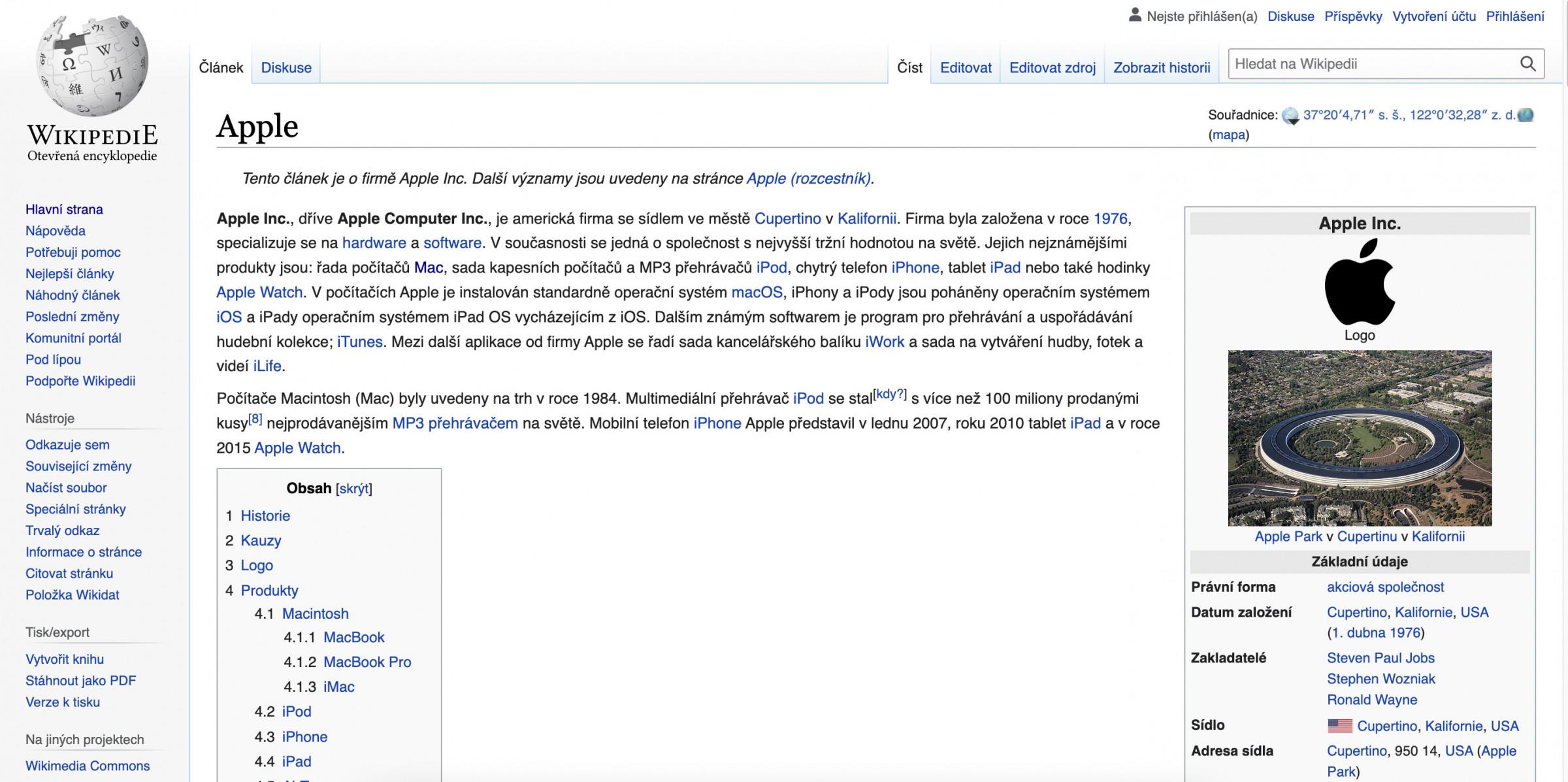
Task: Open Náhodný článek in sidebar
Action: click(x=73, y=295)
